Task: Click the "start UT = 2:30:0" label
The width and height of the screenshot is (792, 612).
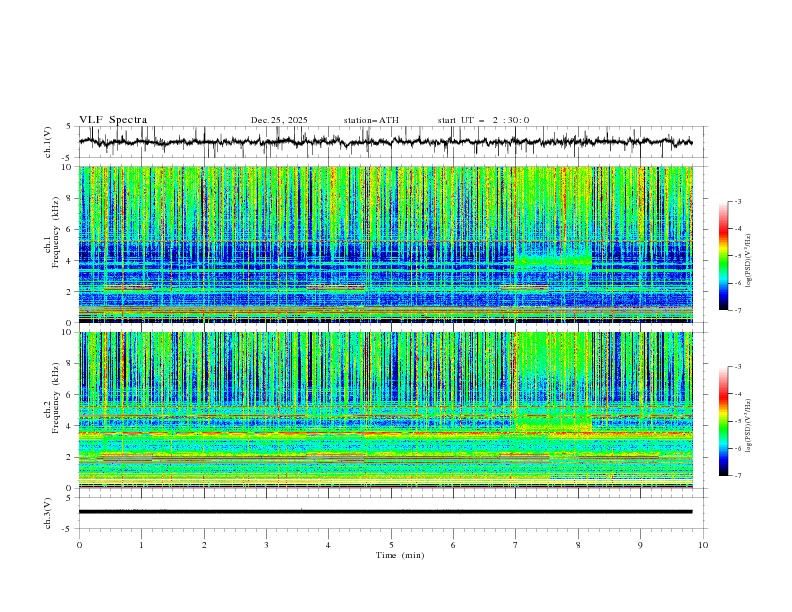Action: pyautogui.click(x=483, y=120)
